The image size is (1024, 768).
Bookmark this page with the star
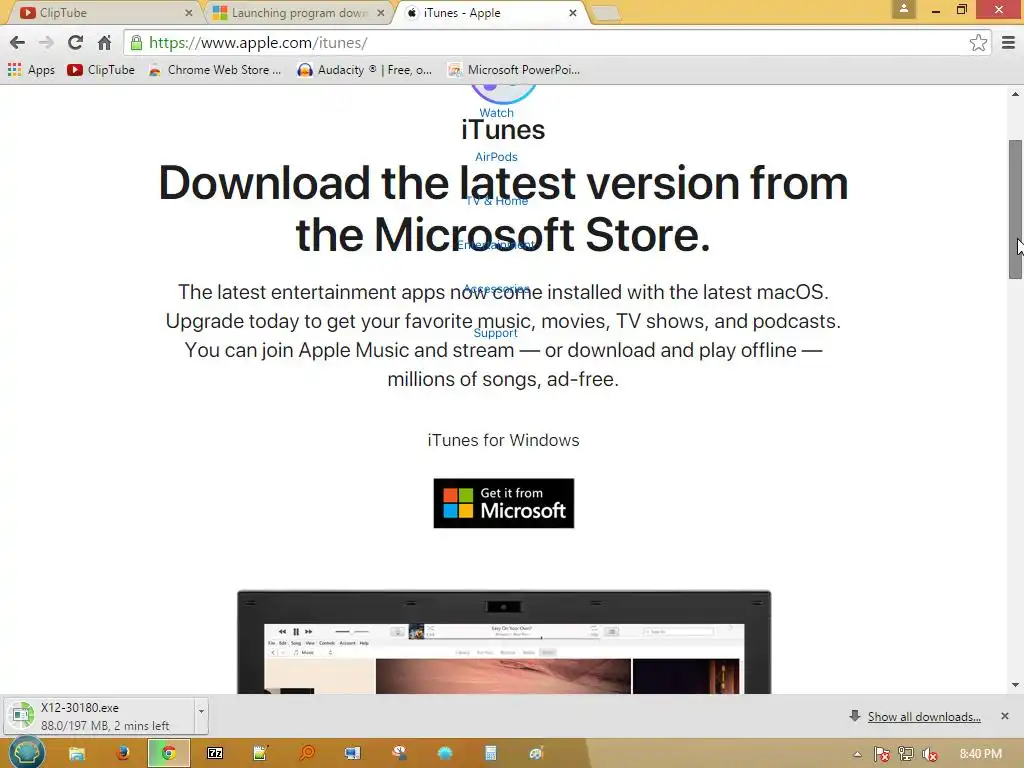coord(978,43)
